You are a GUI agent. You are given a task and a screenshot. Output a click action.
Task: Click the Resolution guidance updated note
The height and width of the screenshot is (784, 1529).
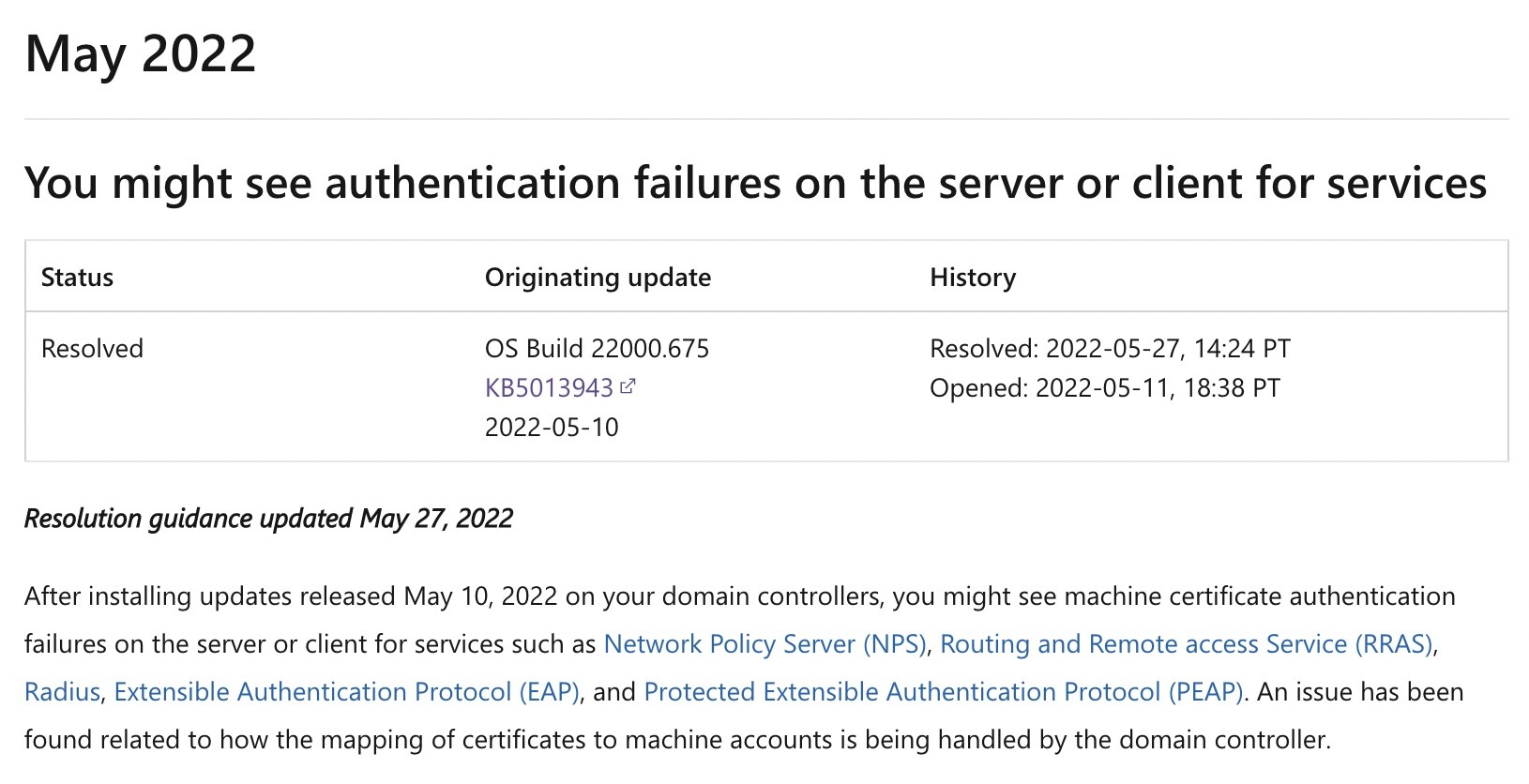tap(268, 519)
